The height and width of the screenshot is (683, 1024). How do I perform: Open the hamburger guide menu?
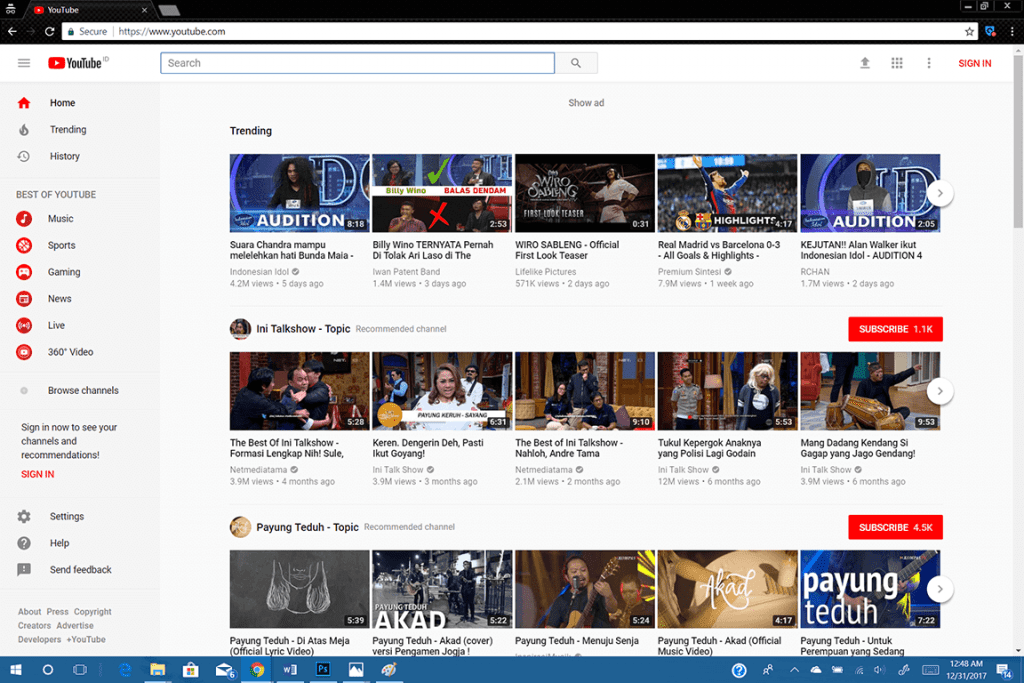(24, 63)
